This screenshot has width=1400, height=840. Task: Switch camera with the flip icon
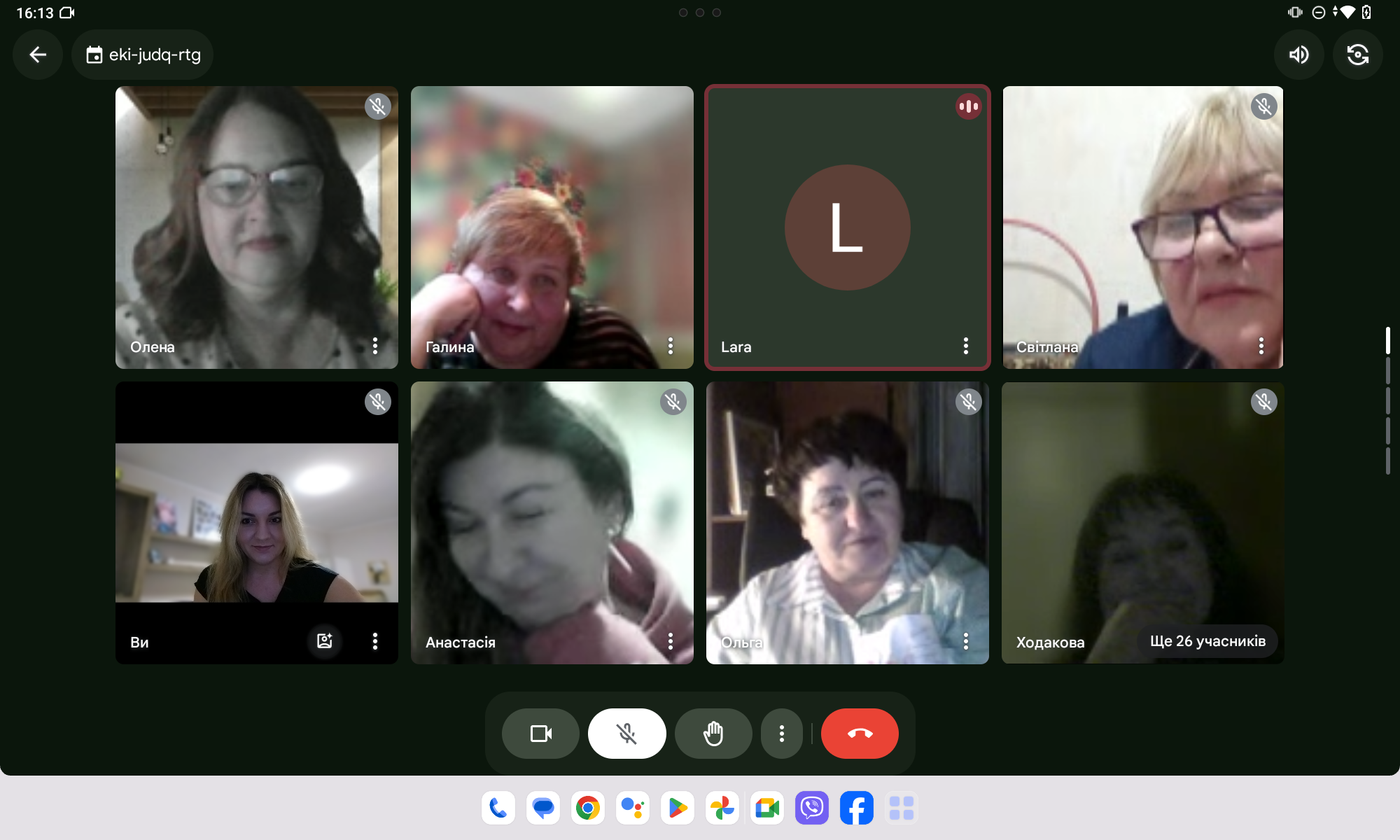click(1357, 55)
